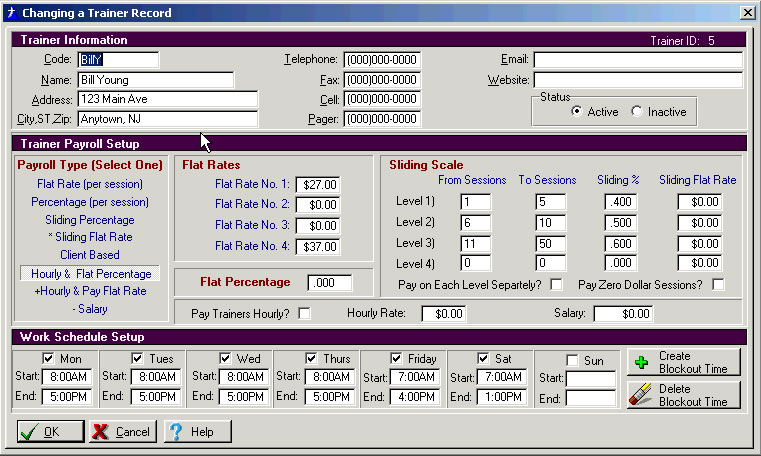Close the Trainer Record dialog window
The width and height of the screenshot is (761, 456).
click(746, 12)
